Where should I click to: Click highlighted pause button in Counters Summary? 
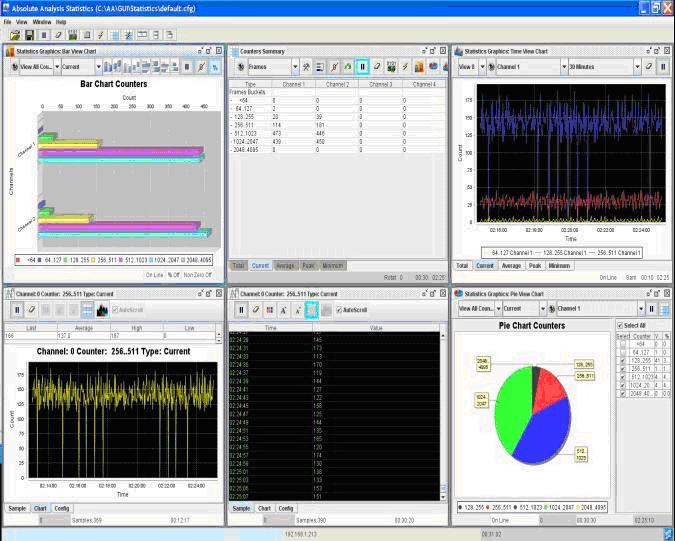coord(362,67)
